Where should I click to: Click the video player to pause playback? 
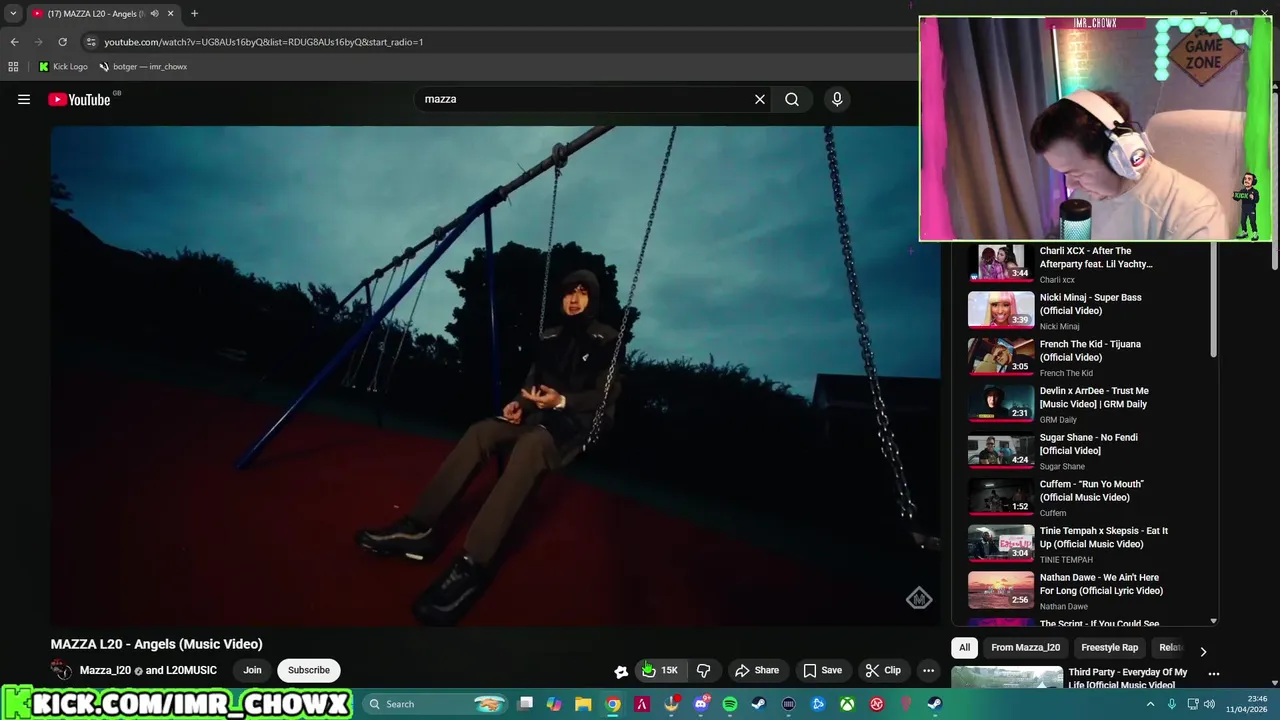[x=495, y=375]
